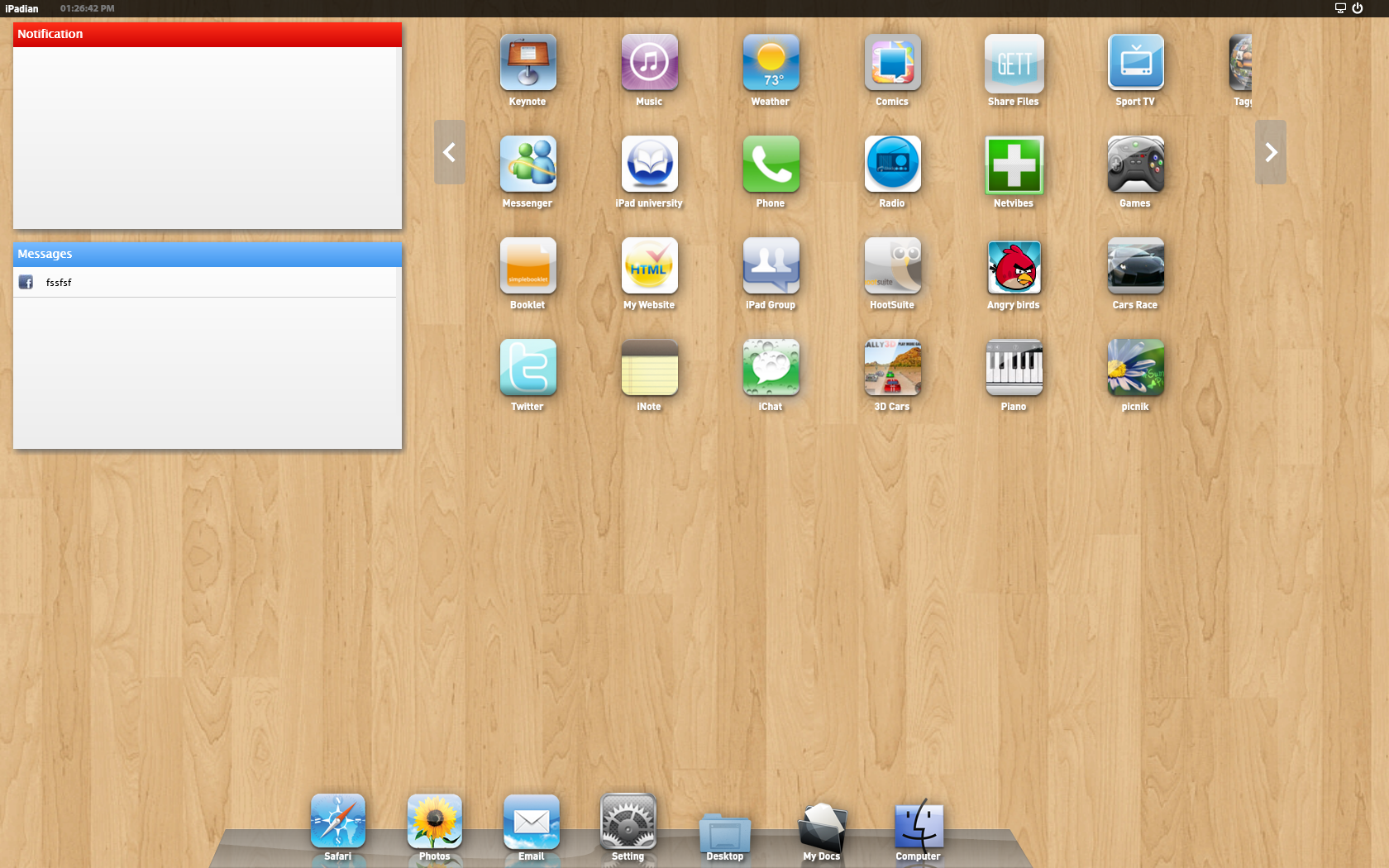Open the iPad Group app
Viewport: 1389px width, 868px height.
click(771, 266)
